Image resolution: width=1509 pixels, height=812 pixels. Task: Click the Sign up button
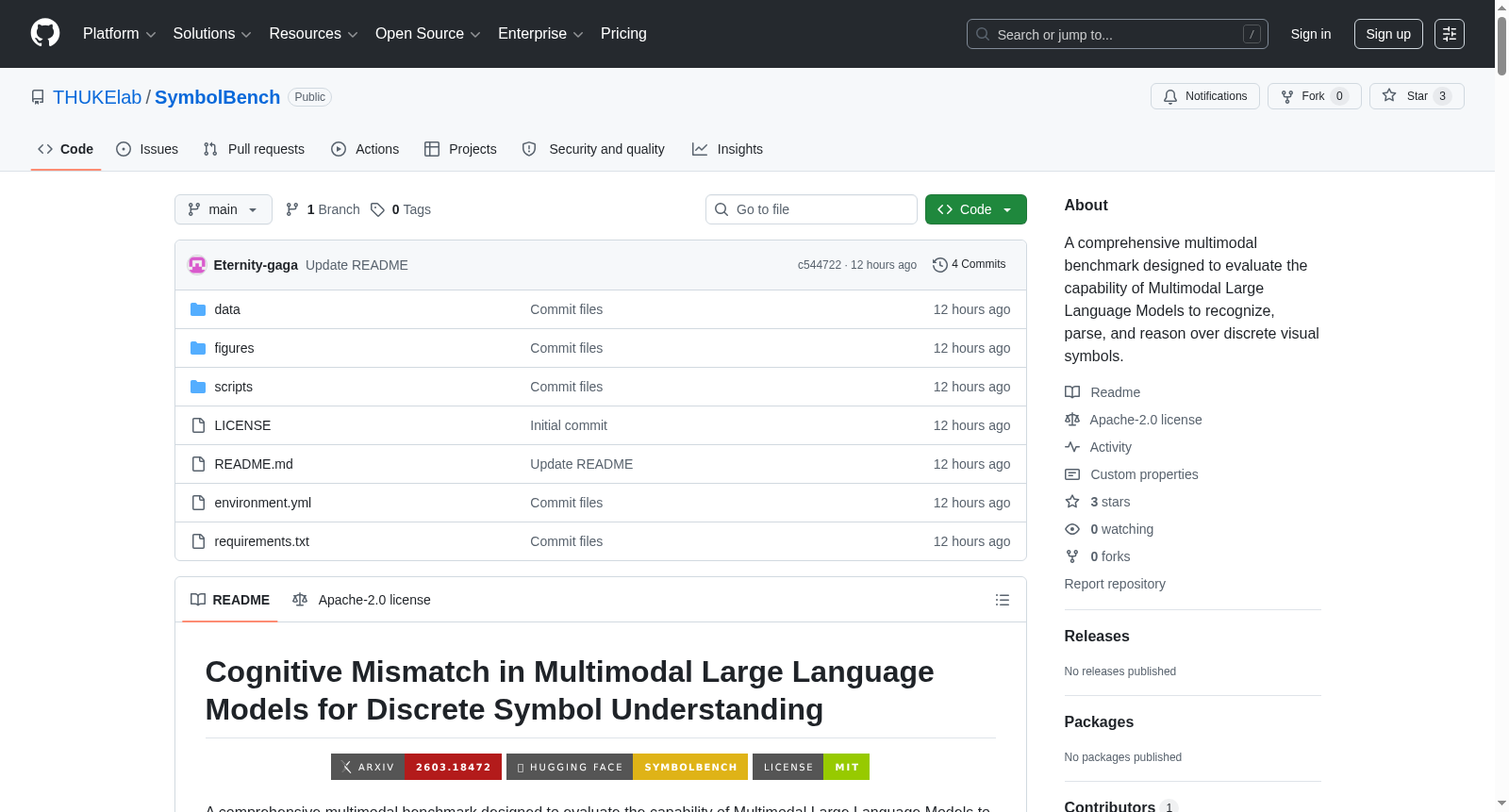point(1388,34)
